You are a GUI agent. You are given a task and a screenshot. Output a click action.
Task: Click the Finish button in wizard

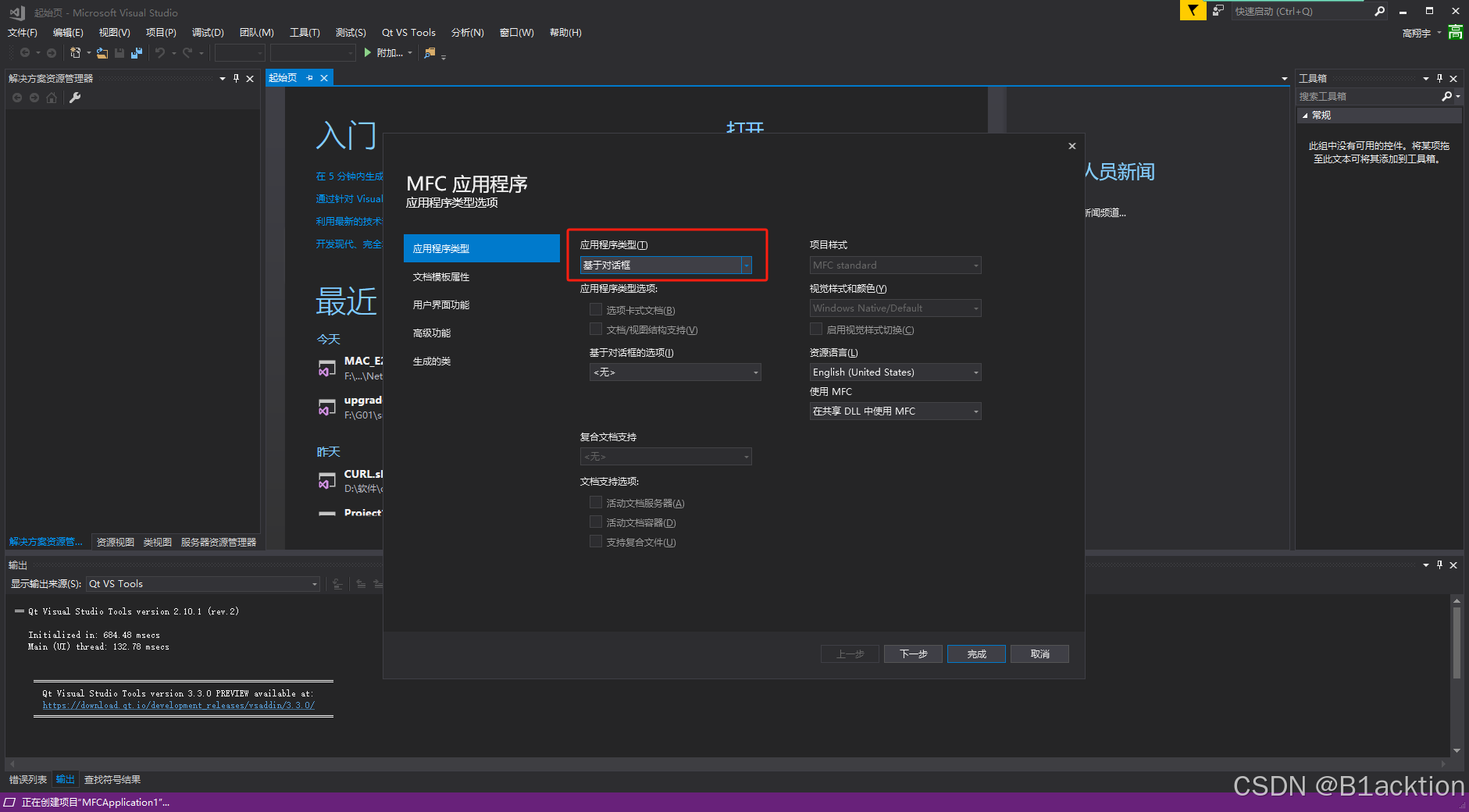point(976,654)
